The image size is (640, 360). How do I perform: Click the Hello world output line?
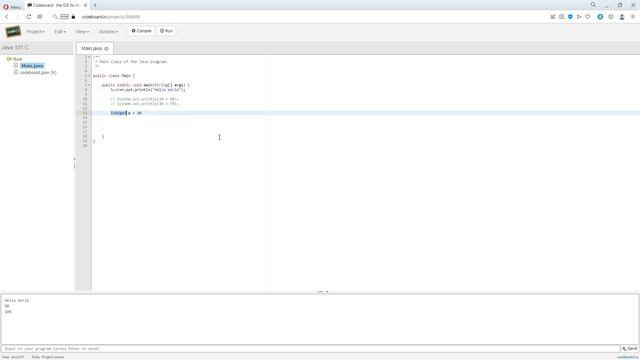click(x=17, y=300)
